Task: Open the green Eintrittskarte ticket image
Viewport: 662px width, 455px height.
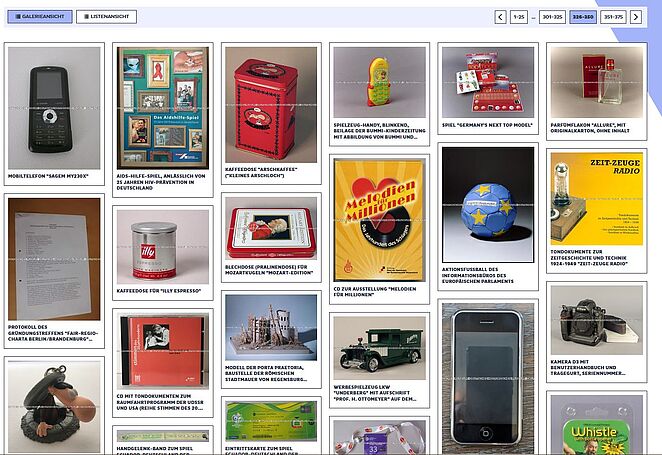Action: 271,421
